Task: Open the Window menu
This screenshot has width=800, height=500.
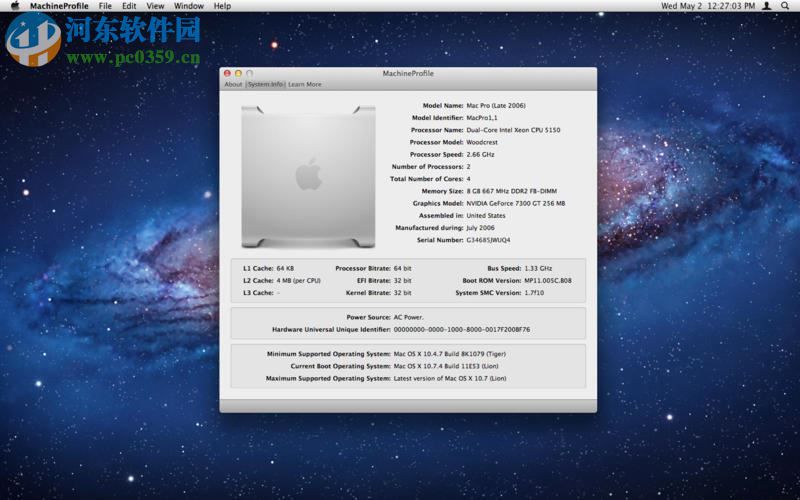Action: 189,6
